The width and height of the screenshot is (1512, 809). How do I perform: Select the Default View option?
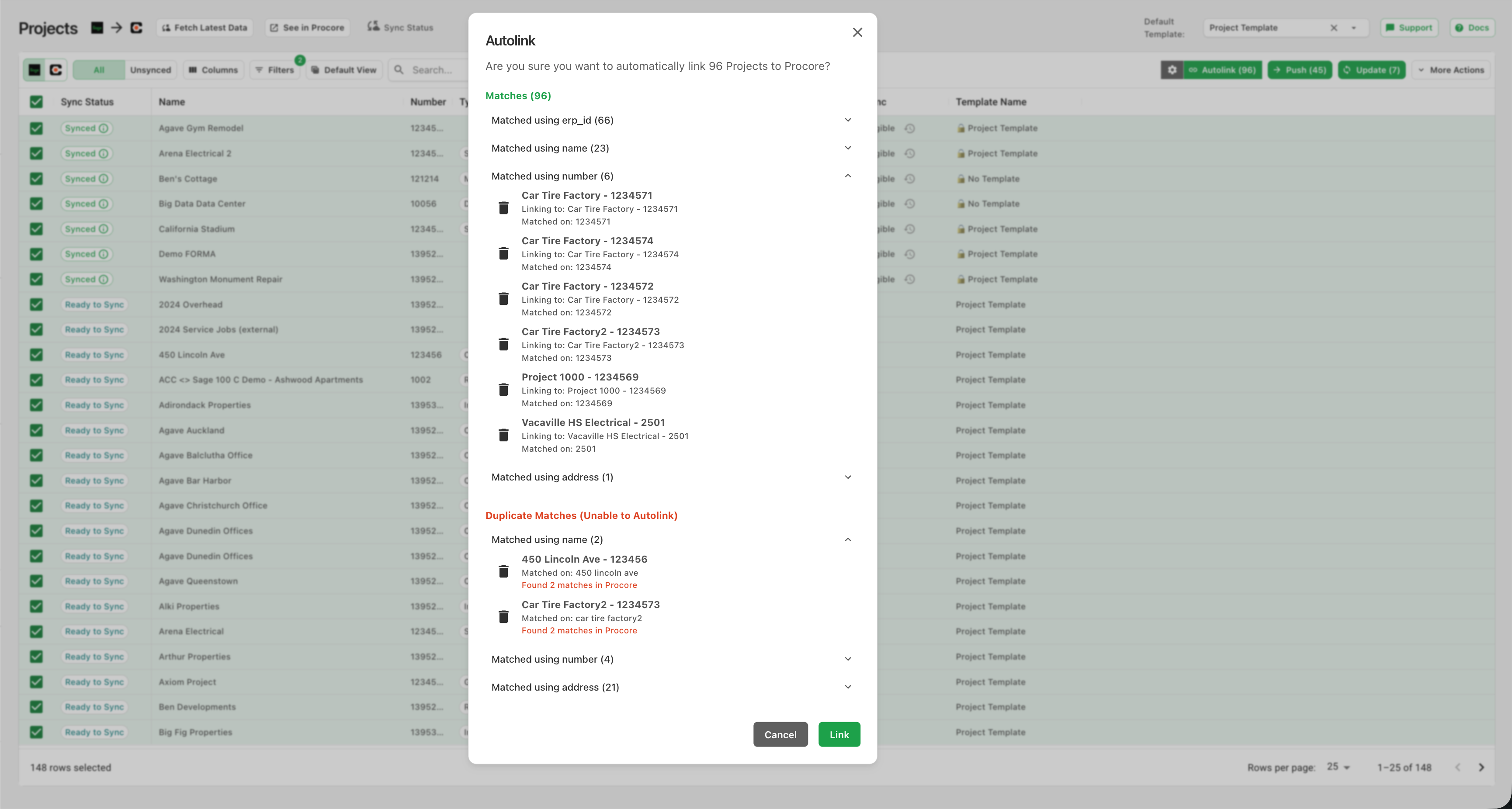click(x=344, y=70)
